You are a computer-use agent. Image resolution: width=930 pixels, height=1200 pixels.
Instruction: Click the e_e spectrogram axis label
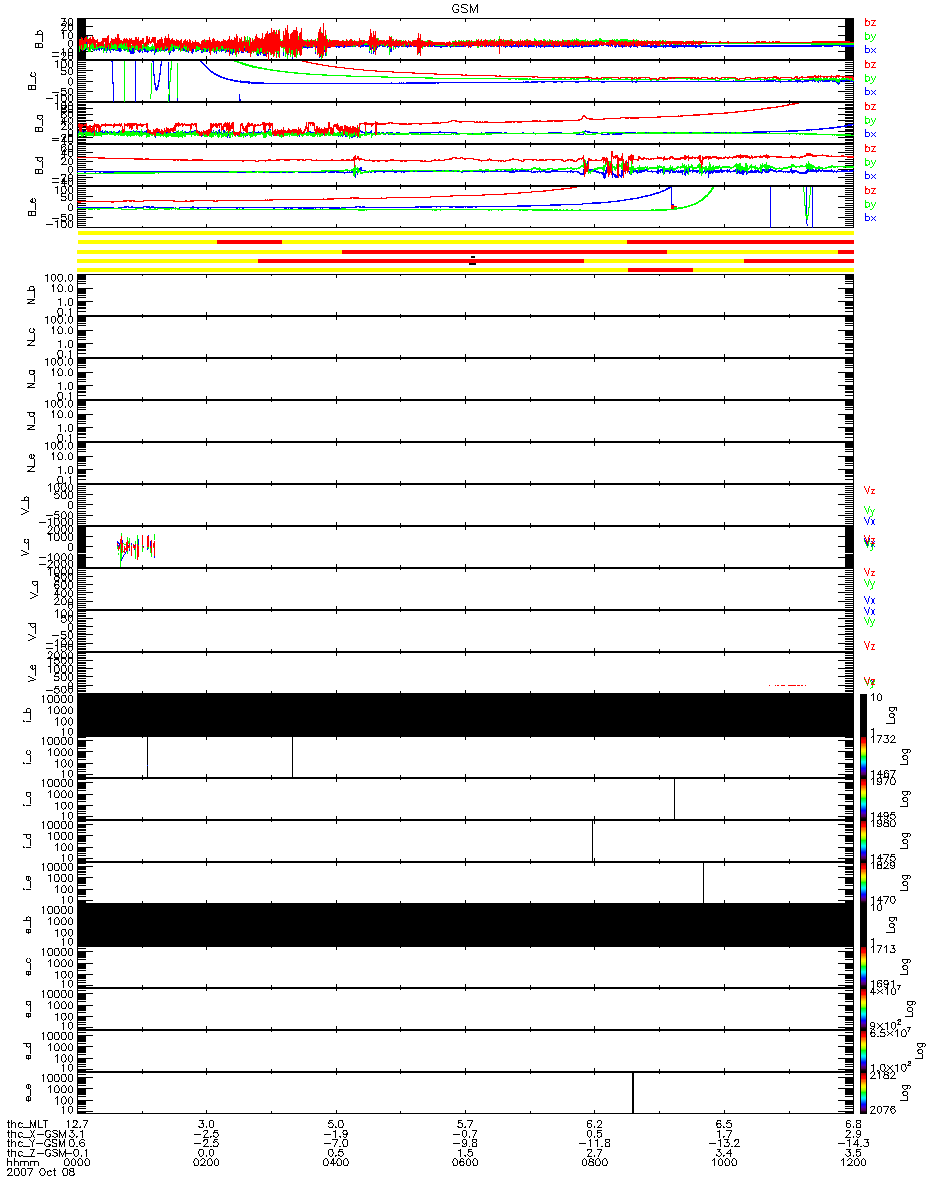point(29,1093)
